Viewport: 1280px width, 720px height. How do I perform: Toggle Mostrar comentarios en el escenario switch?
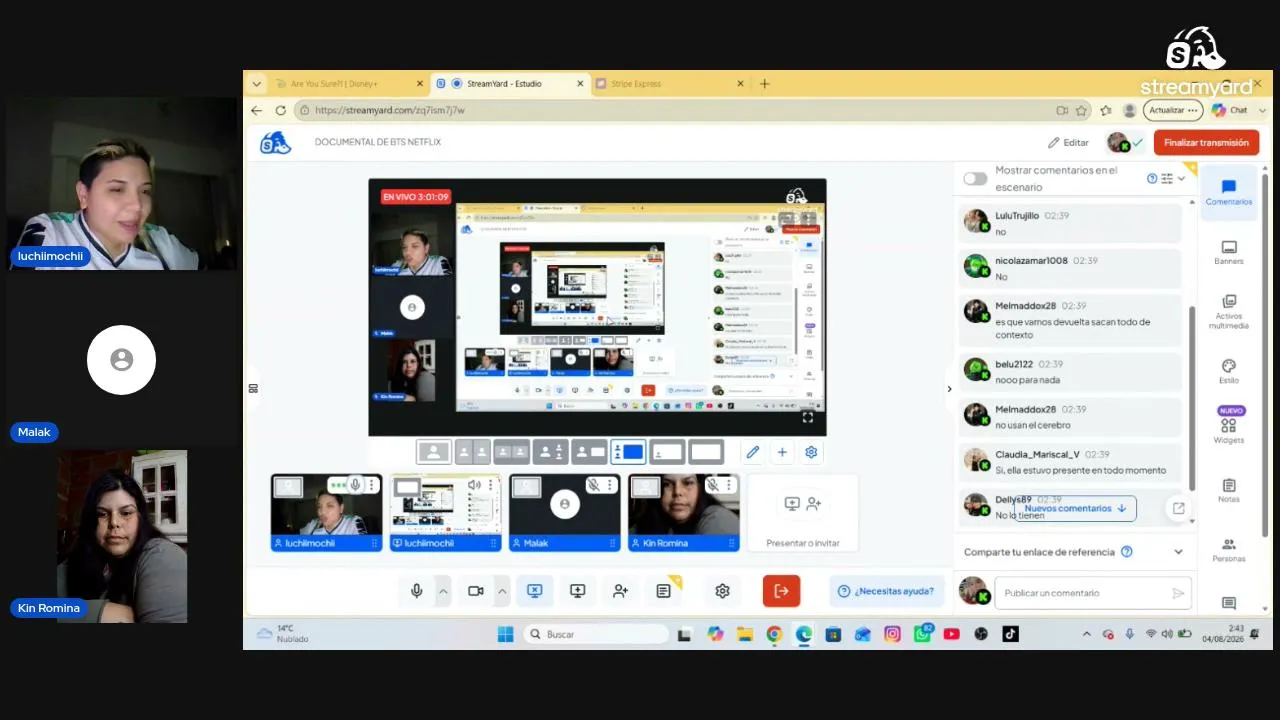point(975,179)
